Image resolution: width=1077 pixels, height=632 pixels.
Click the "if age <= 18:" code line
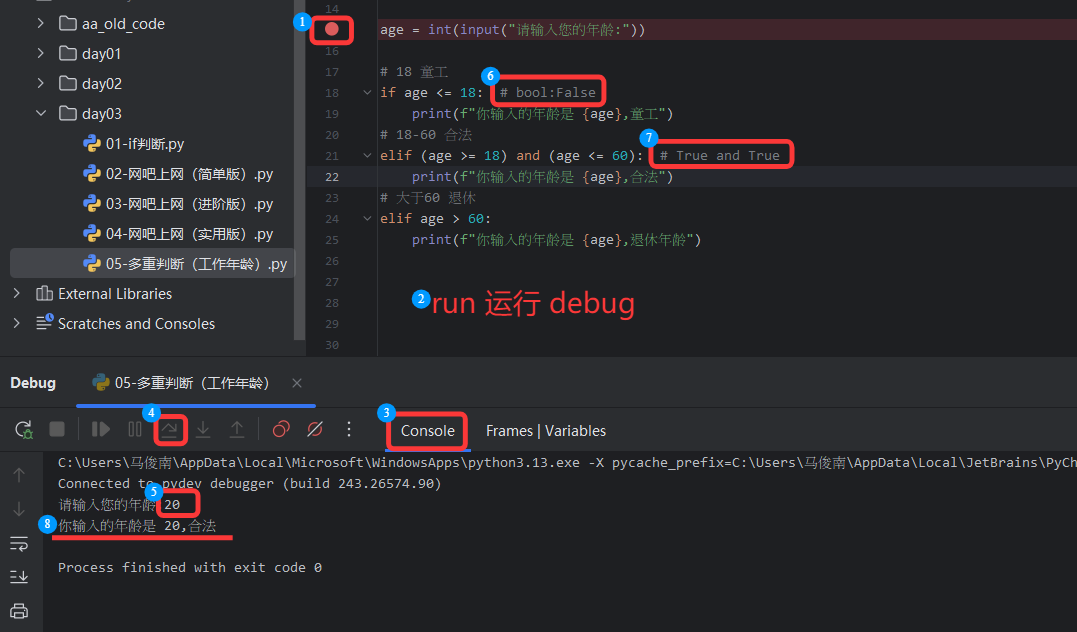pyautogui.click(x=431, y=93)
